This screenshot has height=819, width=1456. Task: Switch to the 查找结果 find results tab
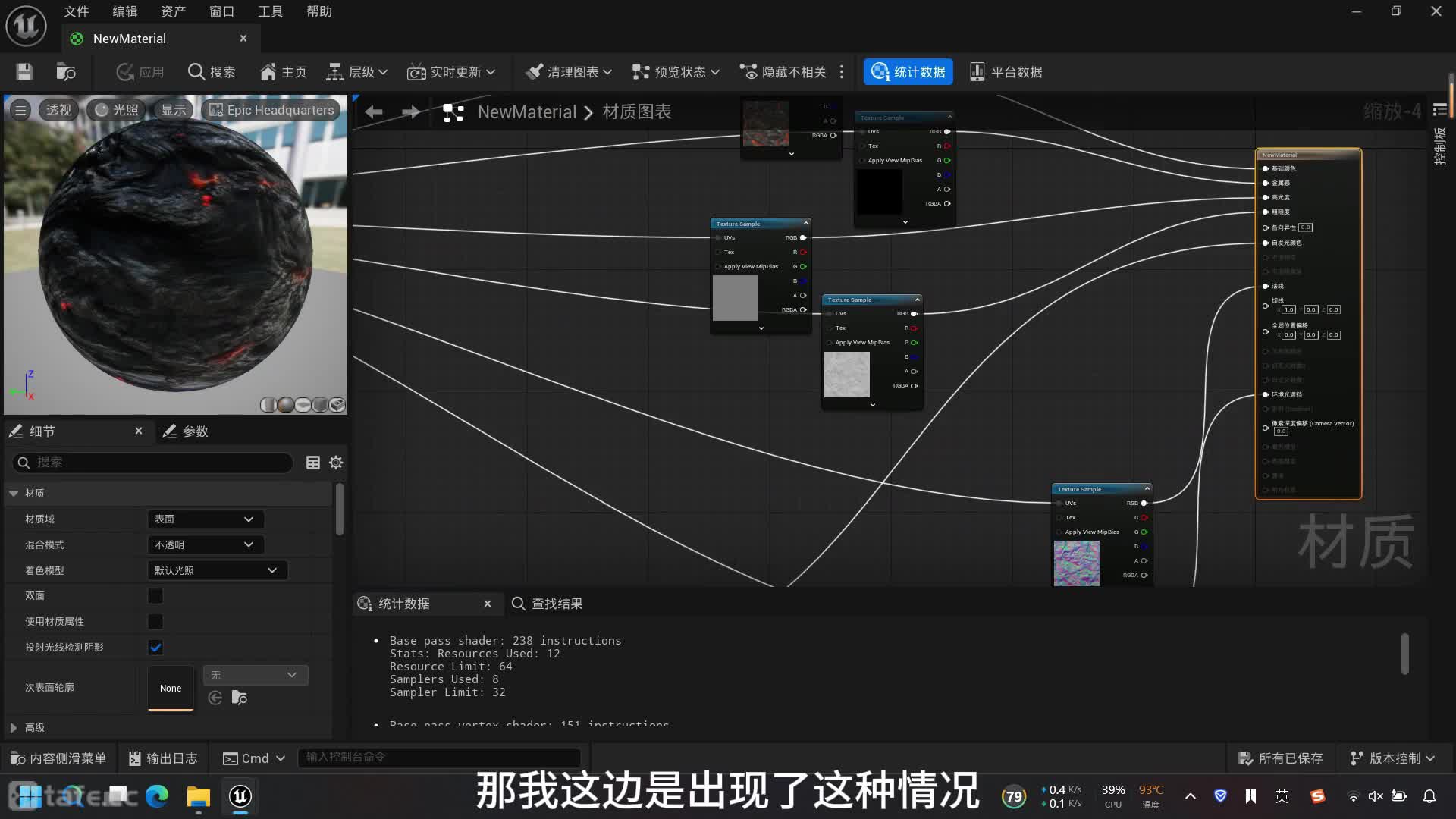(x=548, y=604)
